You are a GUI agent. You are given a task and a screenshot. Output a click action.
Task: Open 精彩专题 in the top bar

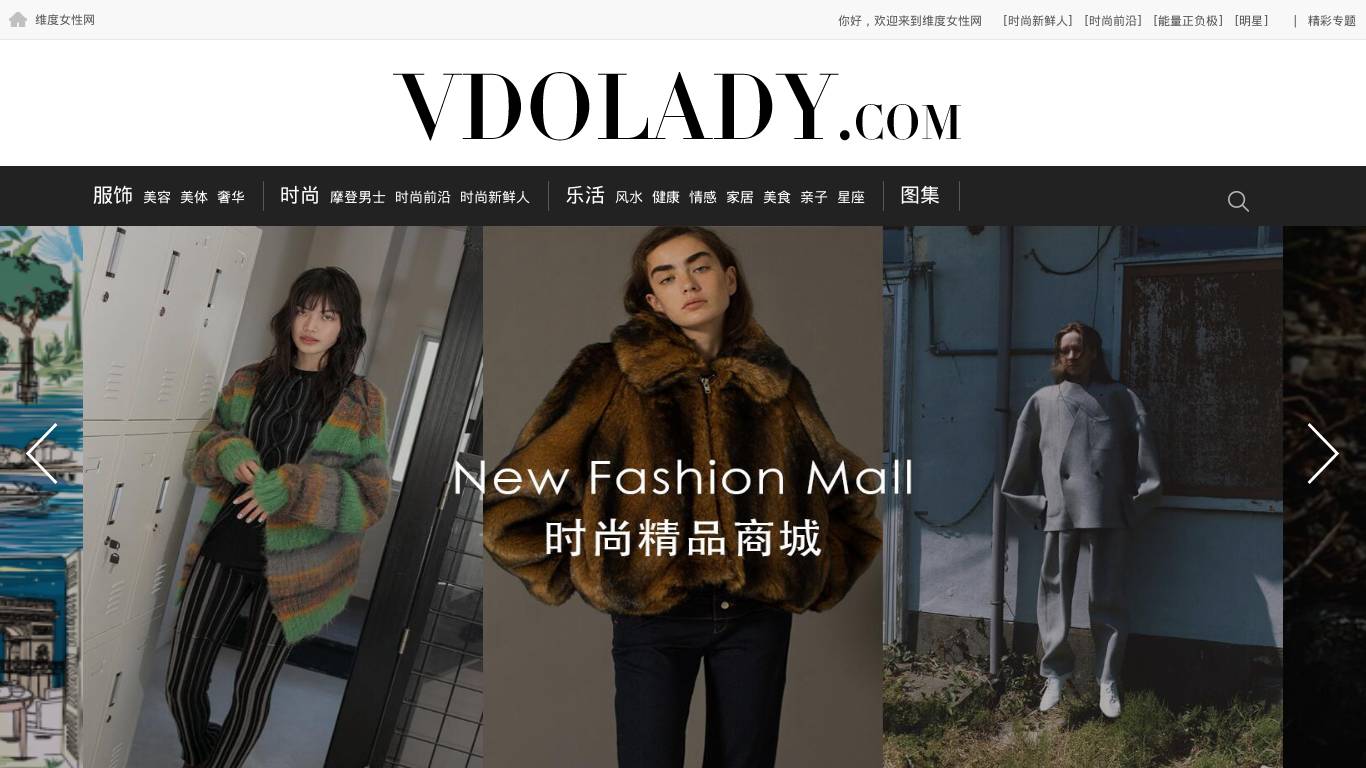tap(1332, 20)
